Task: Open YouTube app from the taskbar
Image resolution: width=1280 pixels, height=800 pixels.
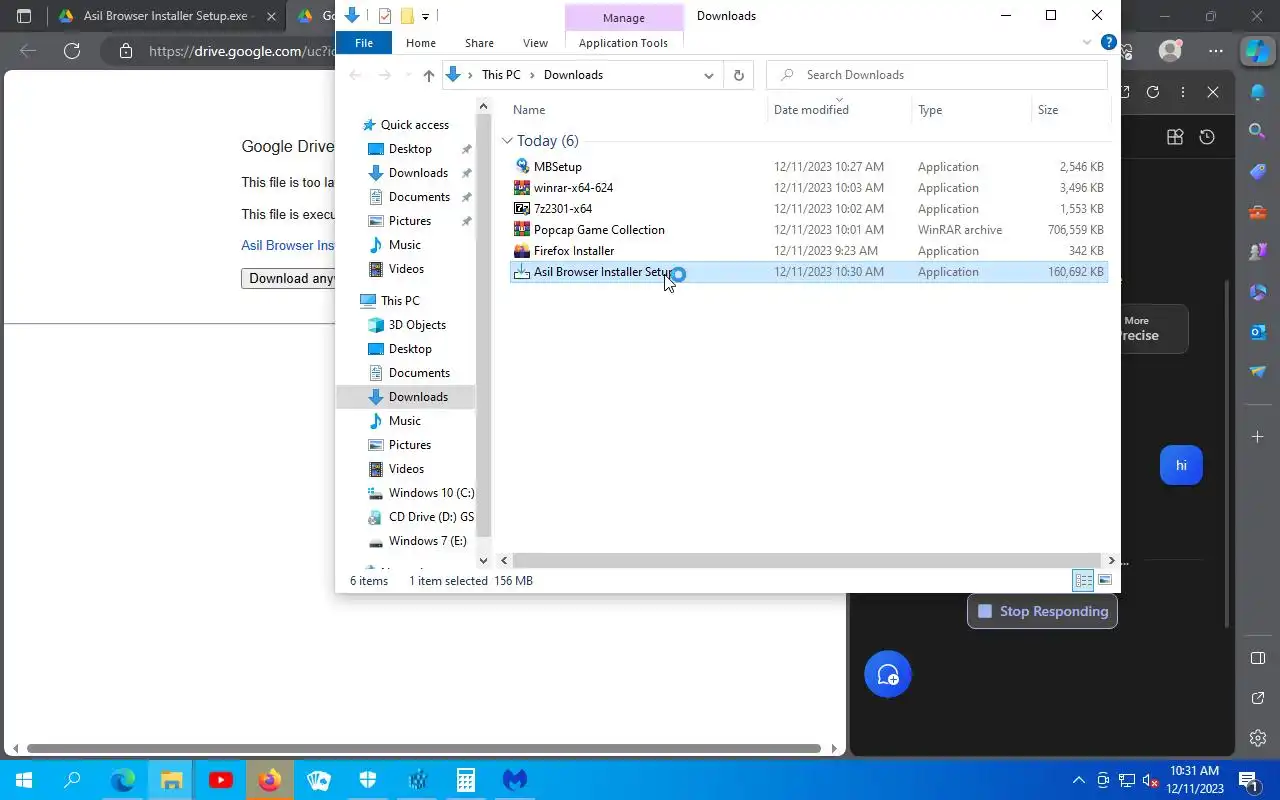Action: click(x=221, y=780)
